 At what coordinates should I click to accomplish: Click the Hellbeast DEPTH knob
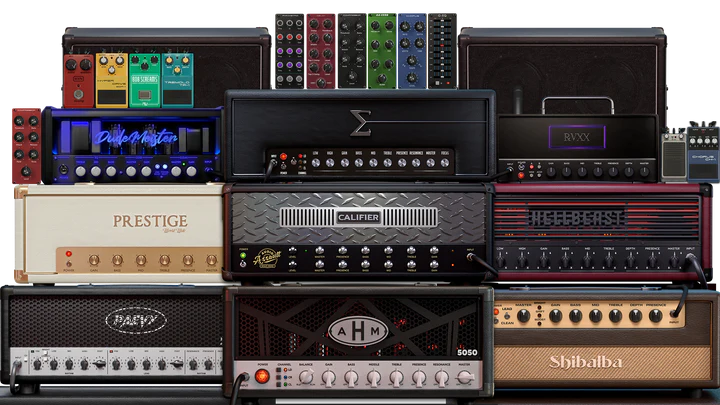[630, 260]
